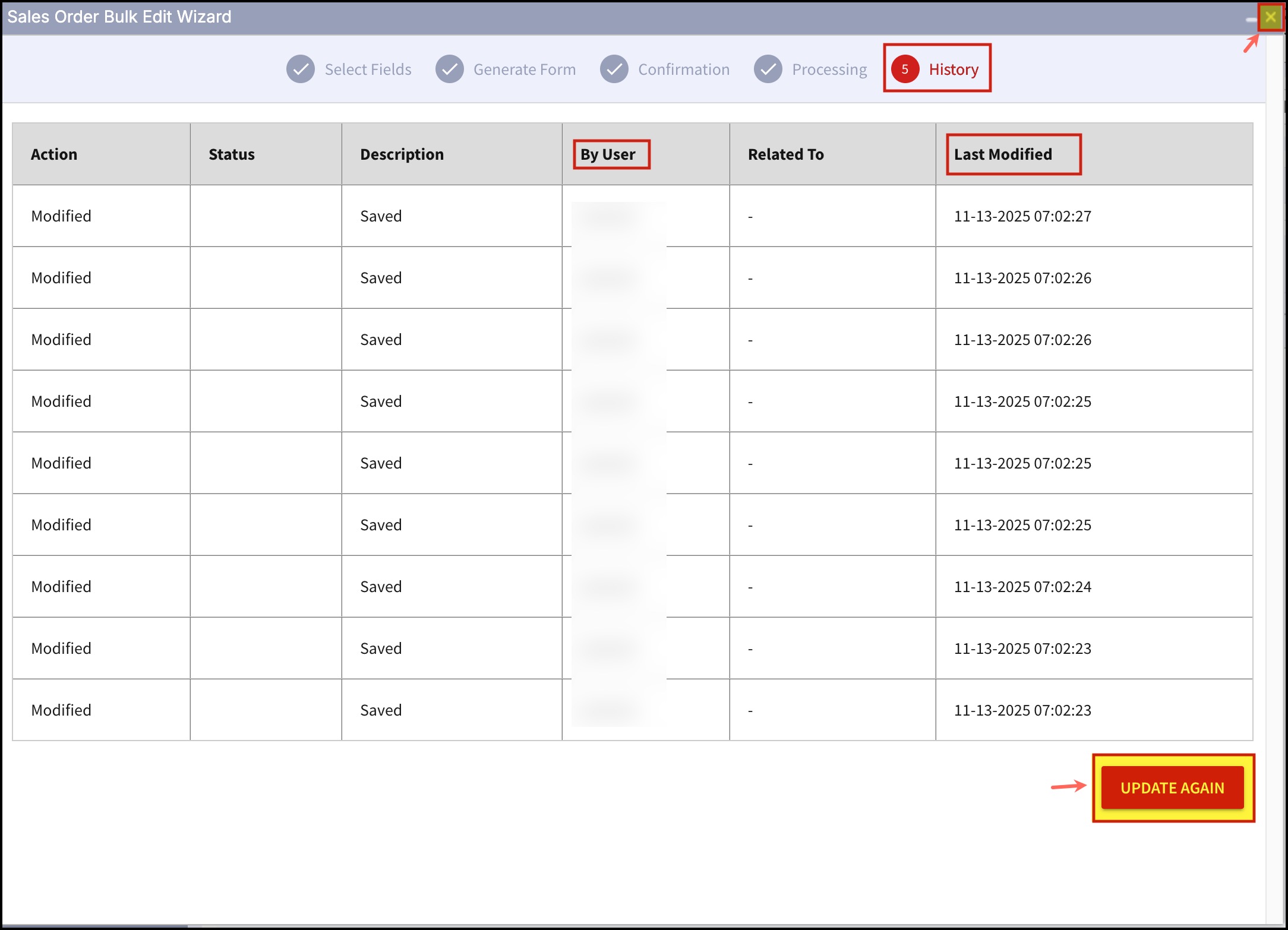
Task: Click the red step 5 circle
Action: [x=905, y=69]
